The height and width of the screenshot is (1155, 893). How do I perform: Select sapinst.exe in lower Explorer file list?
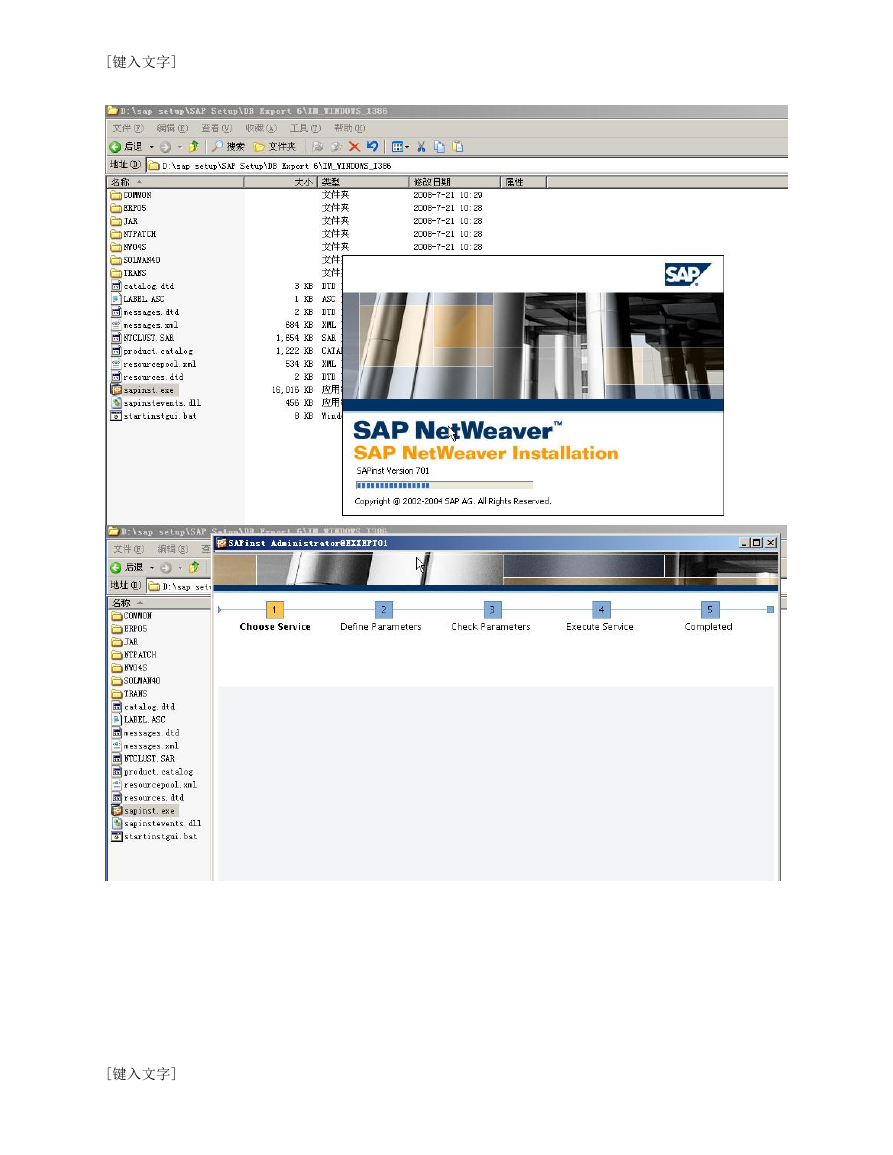(x=144, y=811)
